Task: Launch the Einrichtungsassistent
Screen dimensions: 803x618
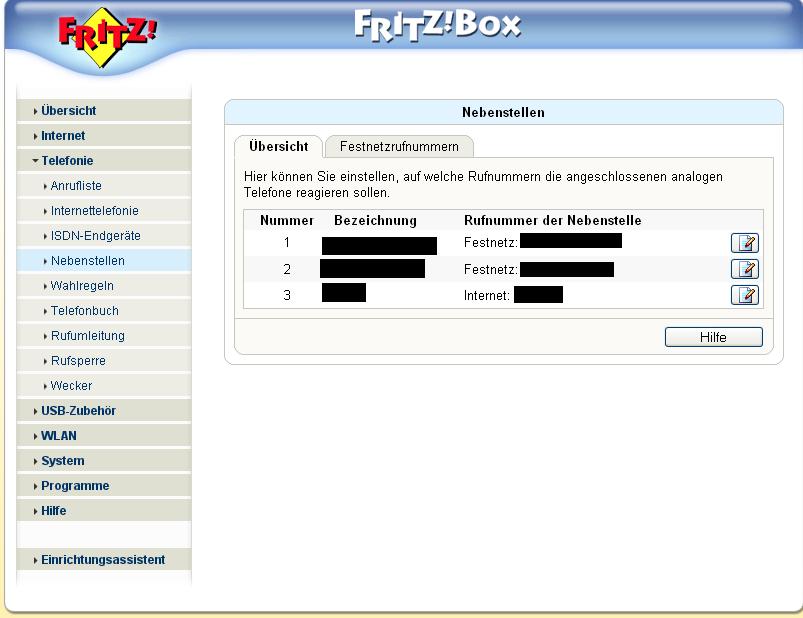Action: coord(104,560)
